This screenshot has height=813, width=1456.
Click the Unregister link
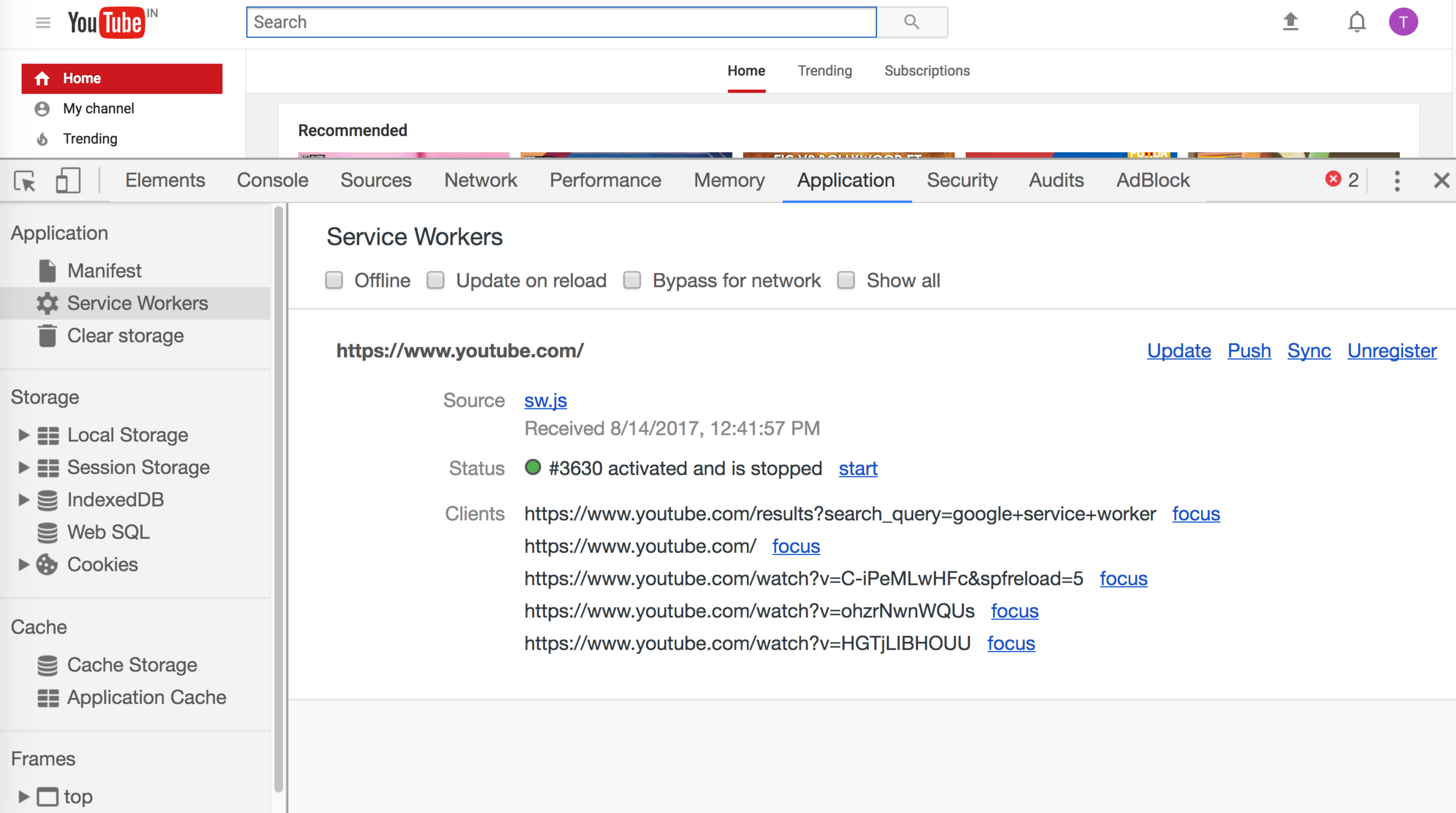click(1392, 351)
